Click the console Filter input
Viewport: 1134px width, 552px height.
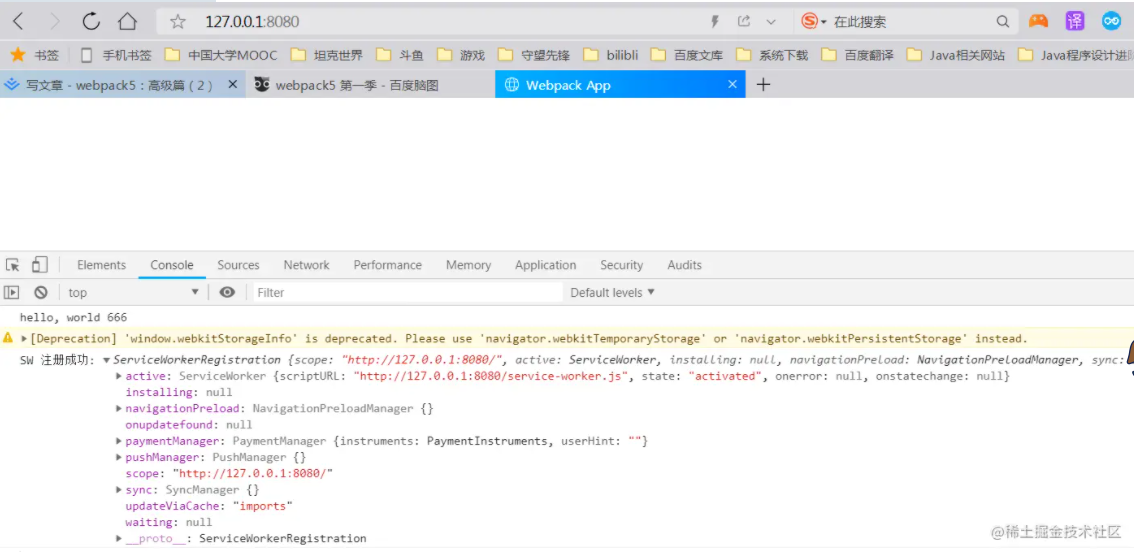point(406,292)
